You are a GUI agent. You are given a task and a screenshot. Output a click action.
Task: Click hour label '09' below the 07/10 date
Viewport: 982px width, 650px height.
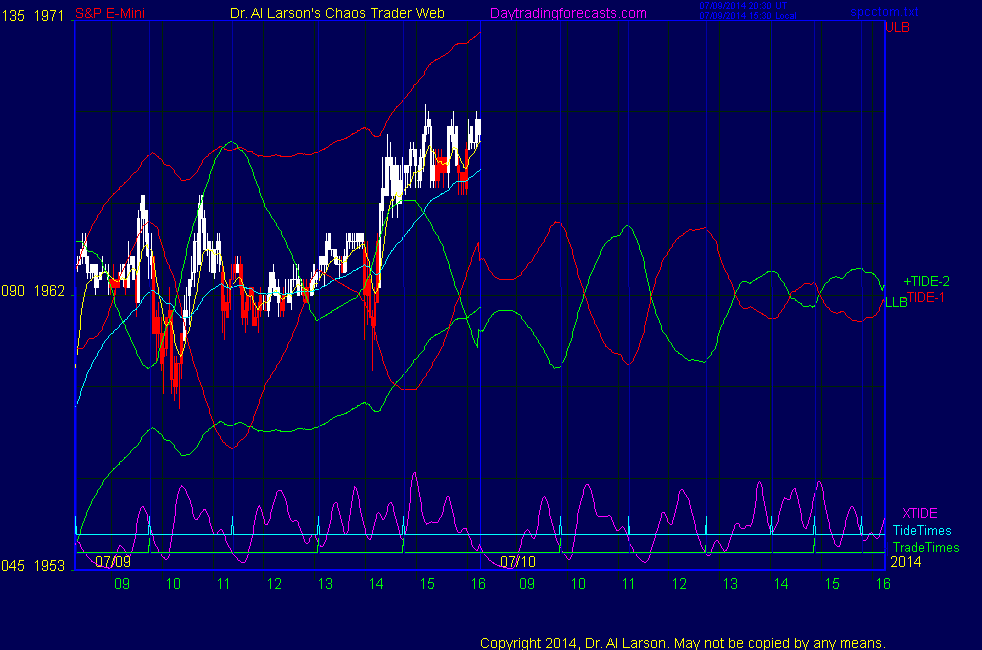[x=527, y=584]
